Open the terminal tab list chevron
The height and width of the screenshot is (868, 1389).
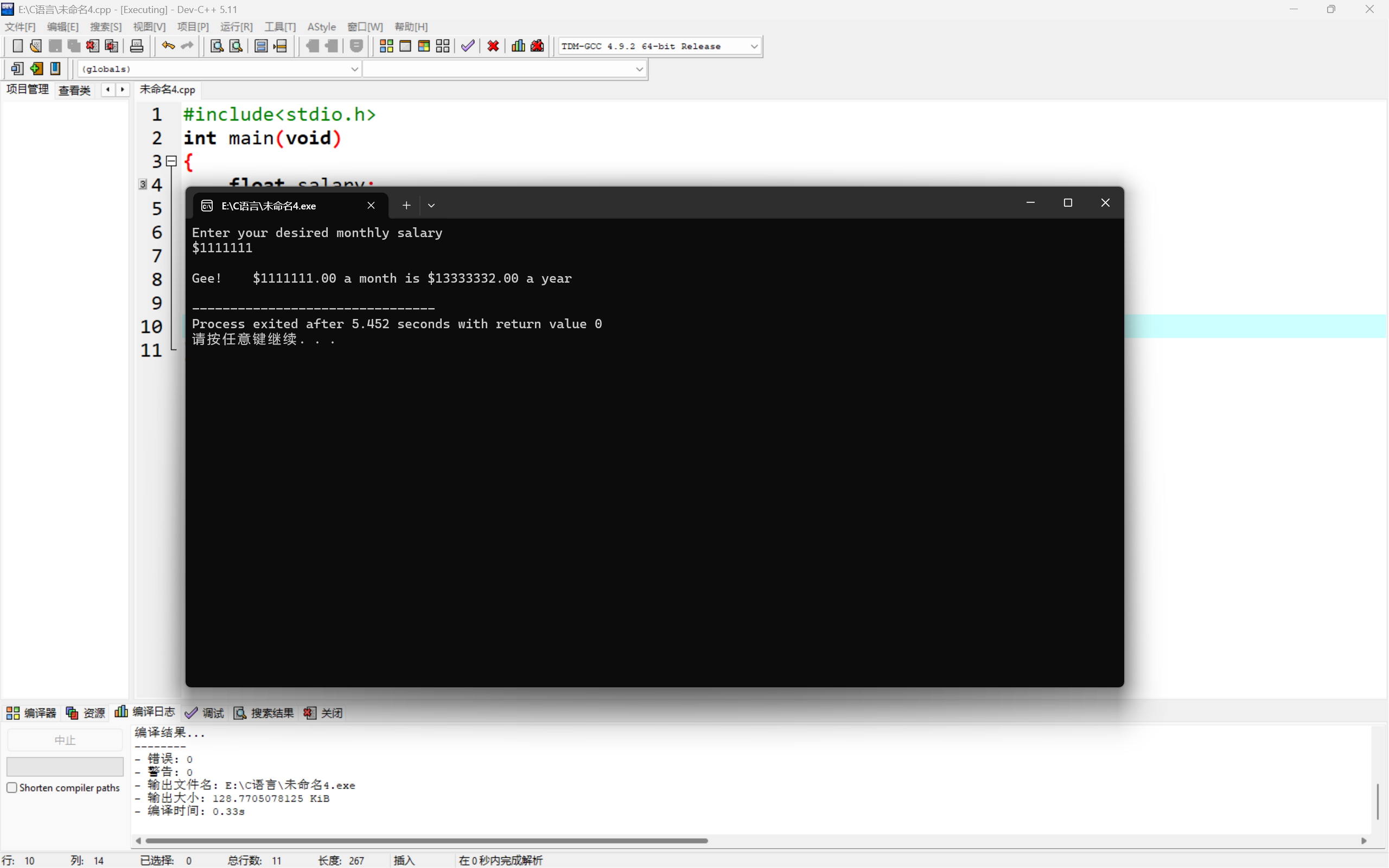click(431, 206)
